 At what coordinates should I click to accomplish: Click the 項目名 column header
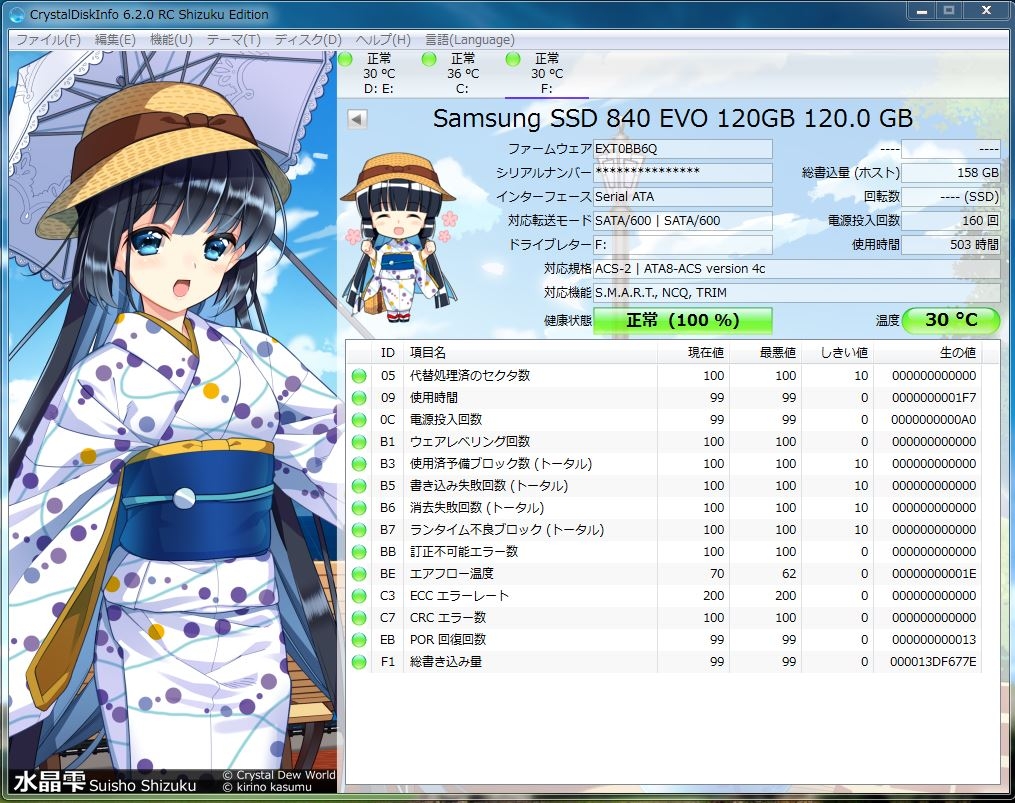click(530, 353)
